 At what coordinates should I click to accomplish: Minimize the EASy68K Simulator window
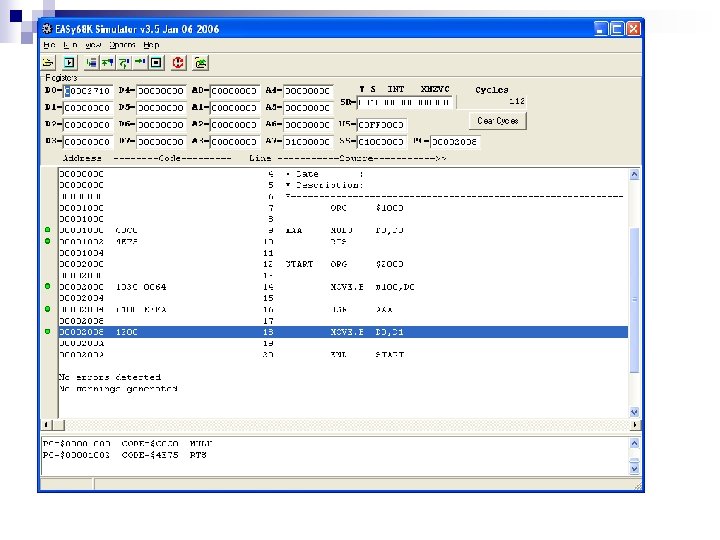coord(600,29)
